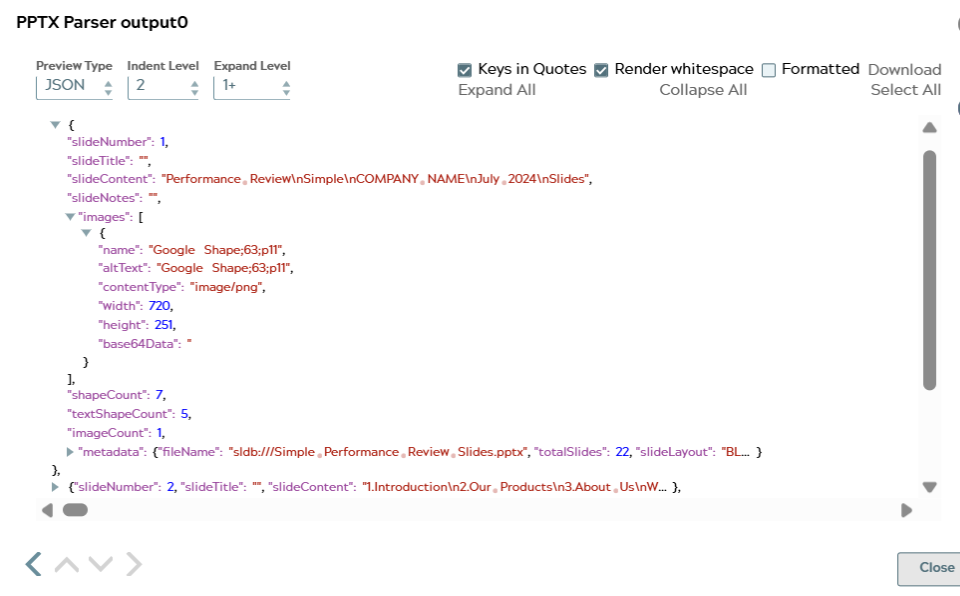Click the "slideLayout" key
960x596 pixels.
coord(676,452)
